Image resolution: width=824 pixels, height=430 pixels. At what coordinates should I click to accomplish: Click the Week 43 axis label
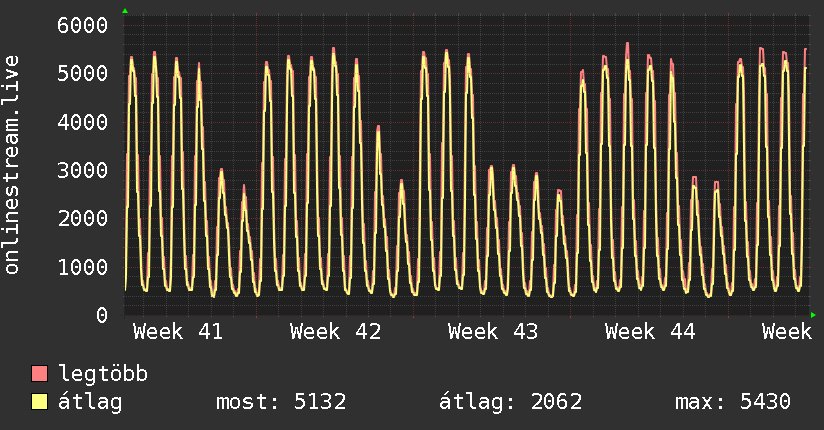[493, 332]
